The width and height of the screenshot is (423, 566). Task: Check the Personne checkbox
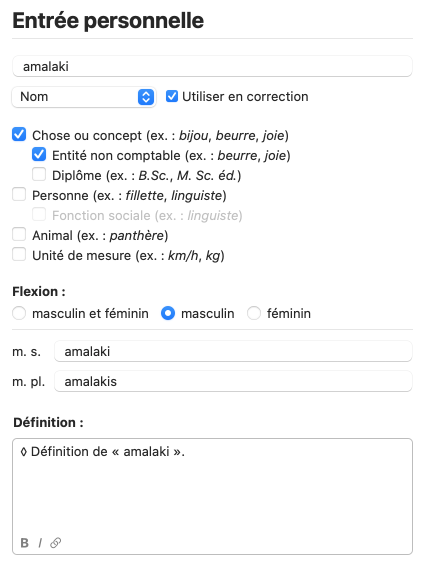coord(19,194)
